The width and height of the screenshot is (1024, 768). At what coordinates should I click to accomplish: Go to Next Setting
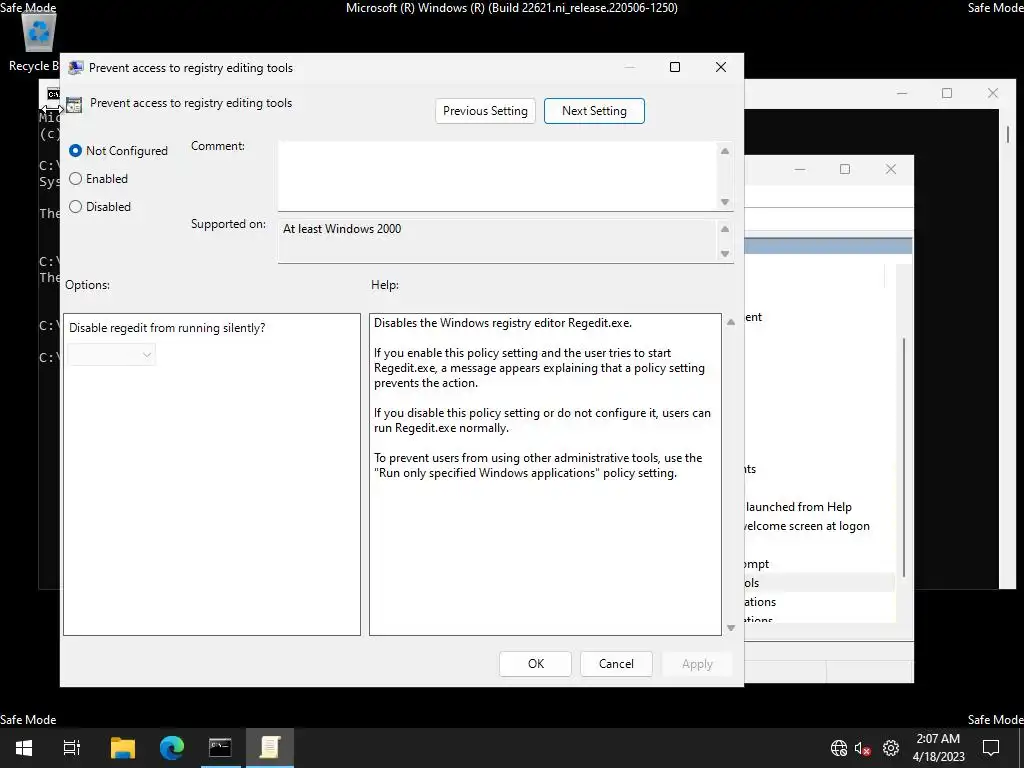594,111
